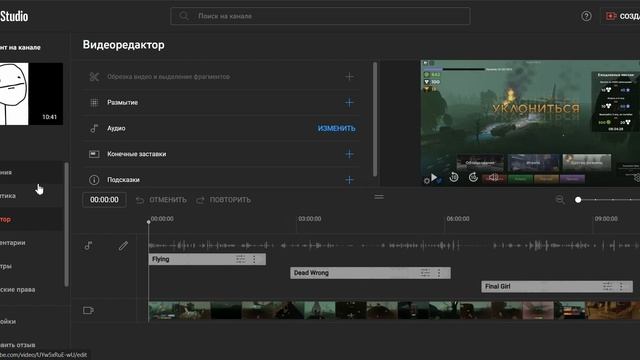Open the sidebar item ending in "тика"
This screenshot has width=640, height=360.
pyautogui.click(x=31, y=196)
